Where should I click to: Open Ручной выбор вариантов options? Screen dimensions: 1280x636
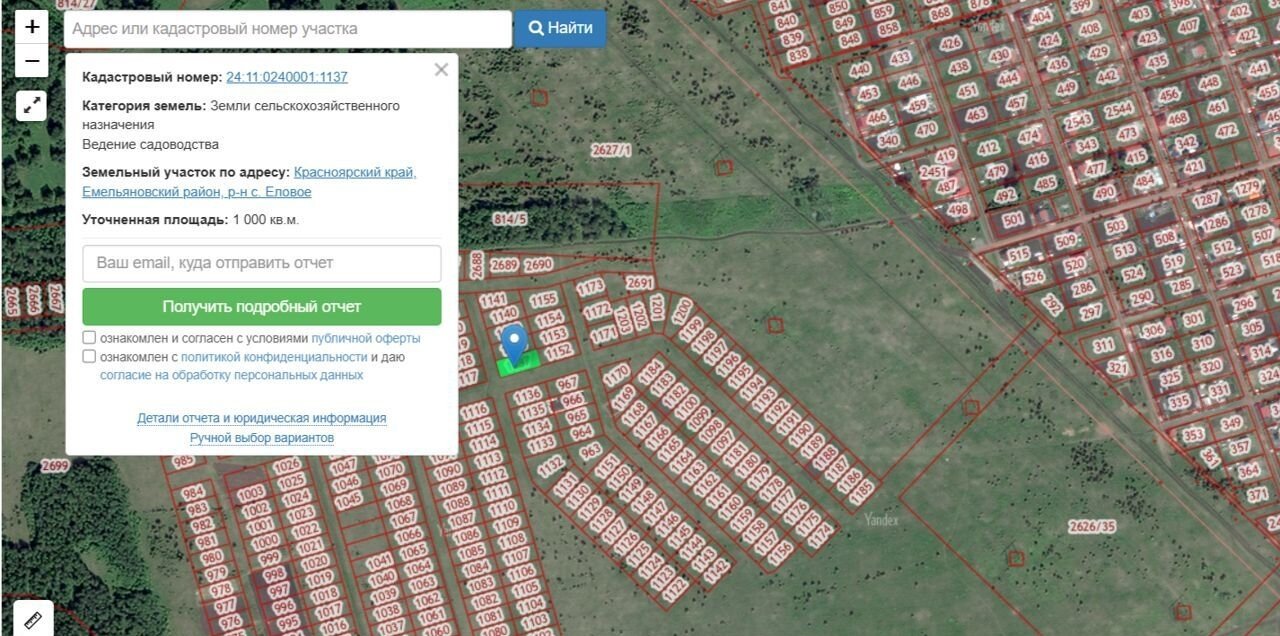point(262,438)
